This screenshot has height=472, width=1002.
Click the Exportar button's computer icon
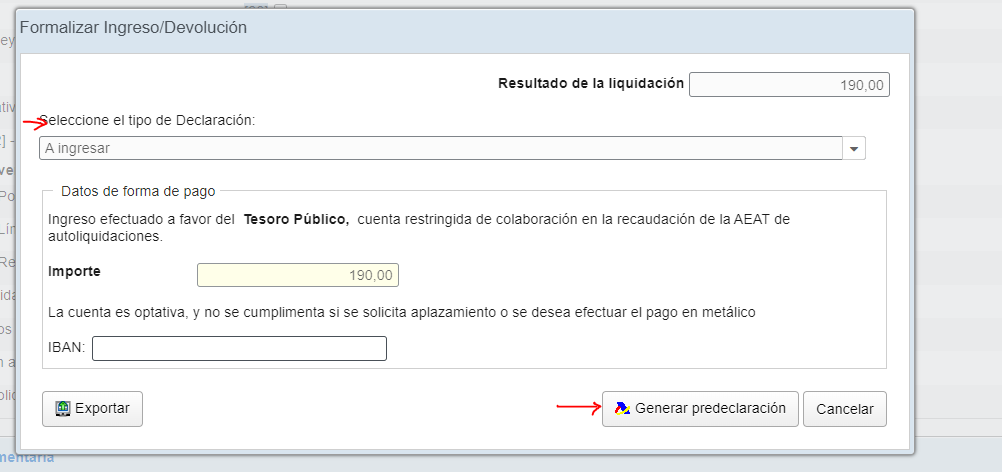(x=62, y=409)
